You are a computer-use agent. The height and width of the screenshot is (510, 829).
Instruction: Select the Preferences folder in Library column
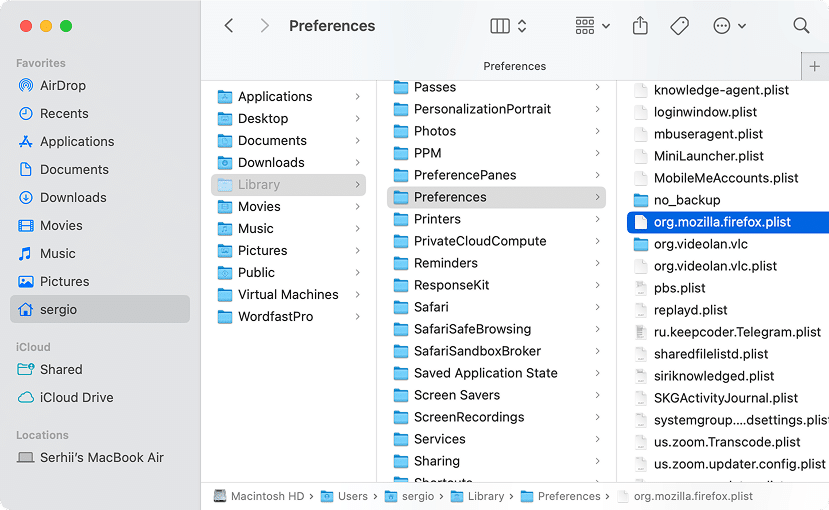(496, 197)
